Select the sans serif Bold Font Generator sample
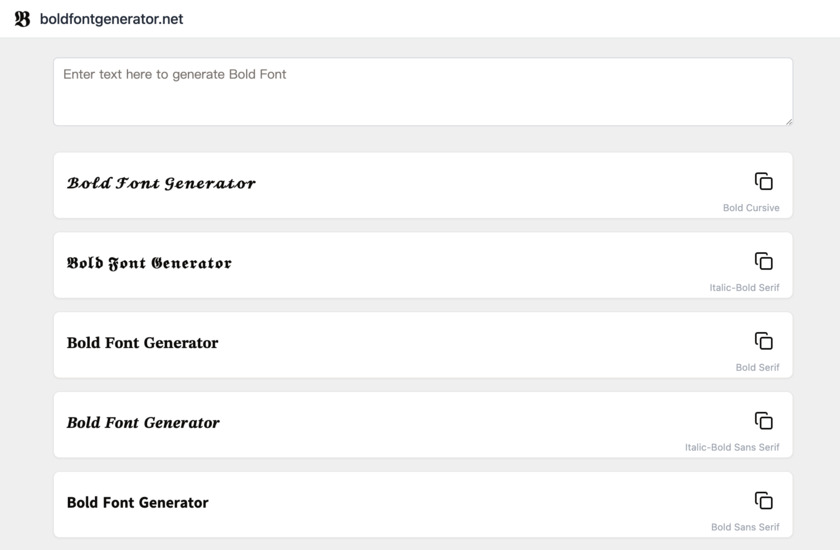This screenshot has width=840, height=550. point(137,503)
